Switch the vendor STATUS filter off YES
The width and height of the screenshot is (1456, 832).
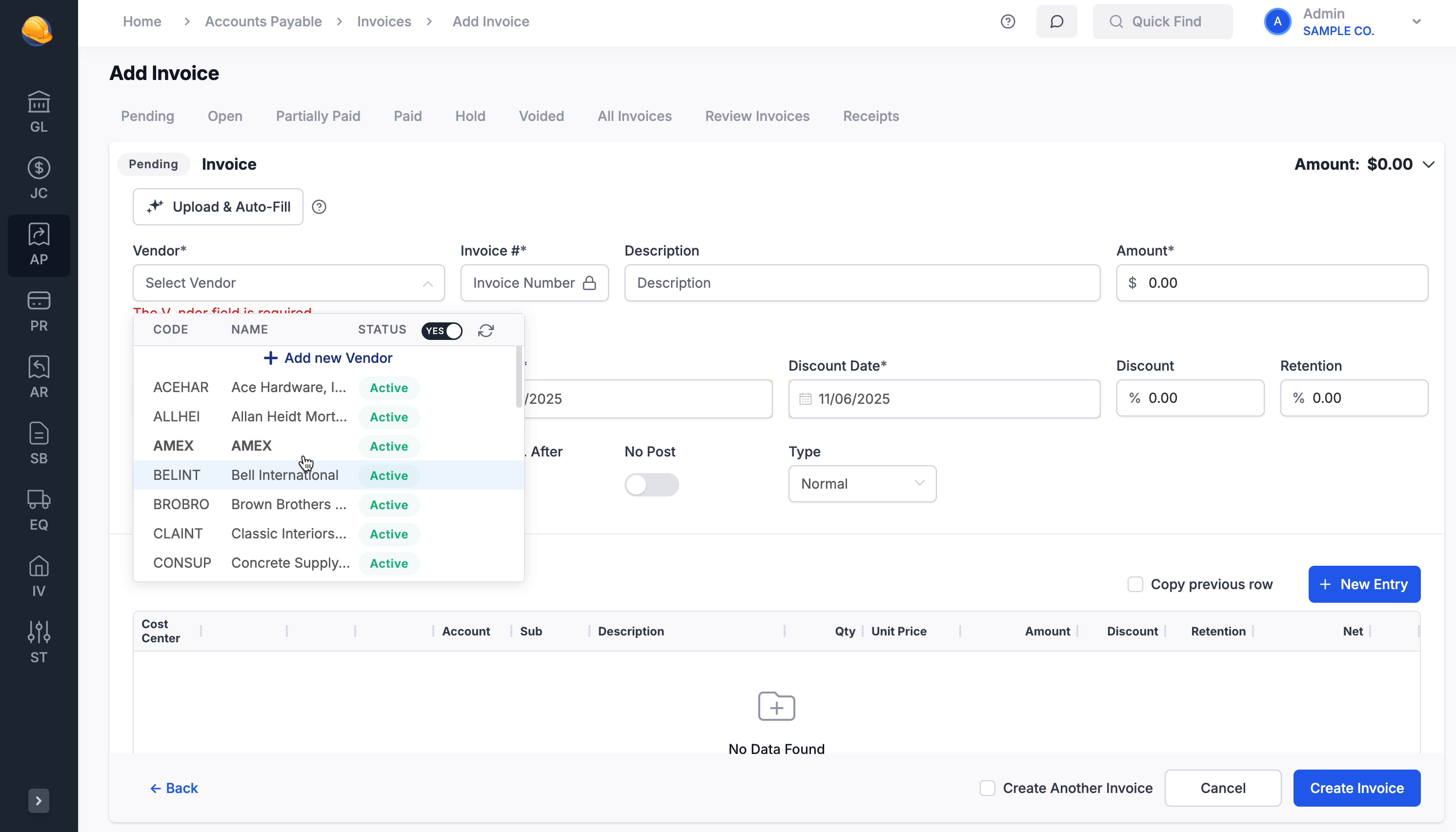tap(441, 330)
